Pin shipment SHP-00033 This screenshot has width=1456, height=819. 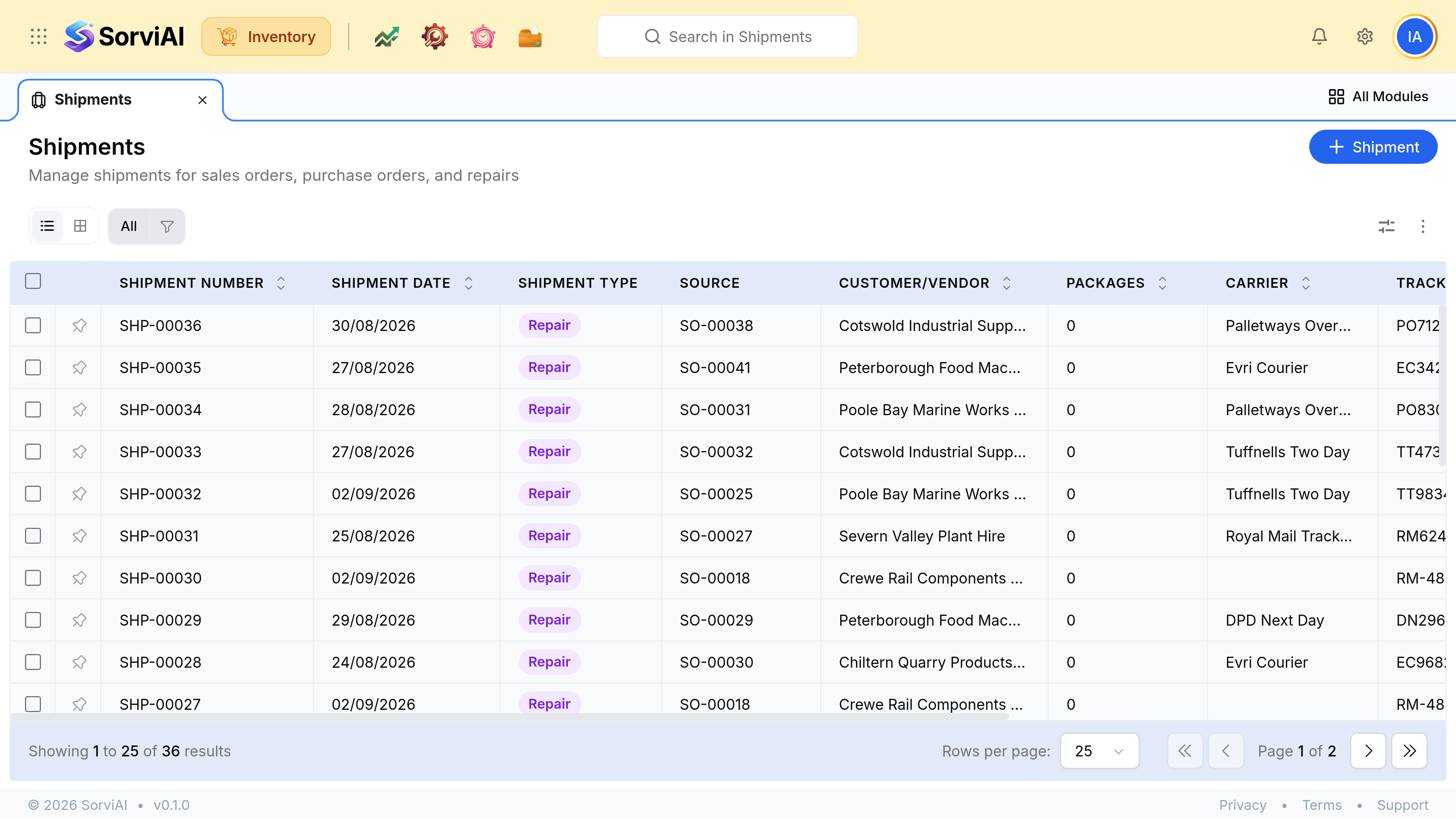79,452
